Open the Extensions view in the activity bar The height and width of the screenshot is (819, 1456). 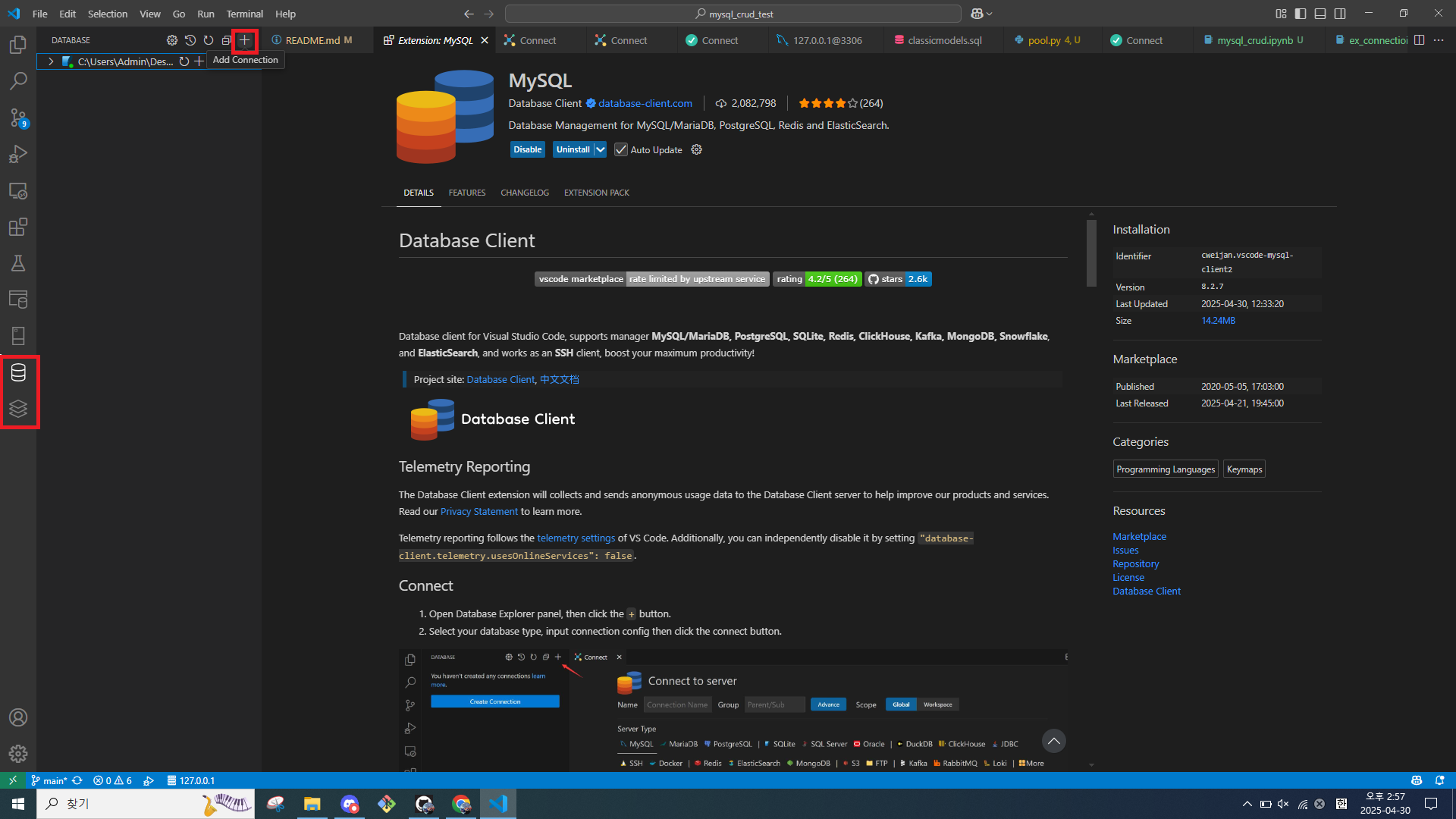click(18, 227)
